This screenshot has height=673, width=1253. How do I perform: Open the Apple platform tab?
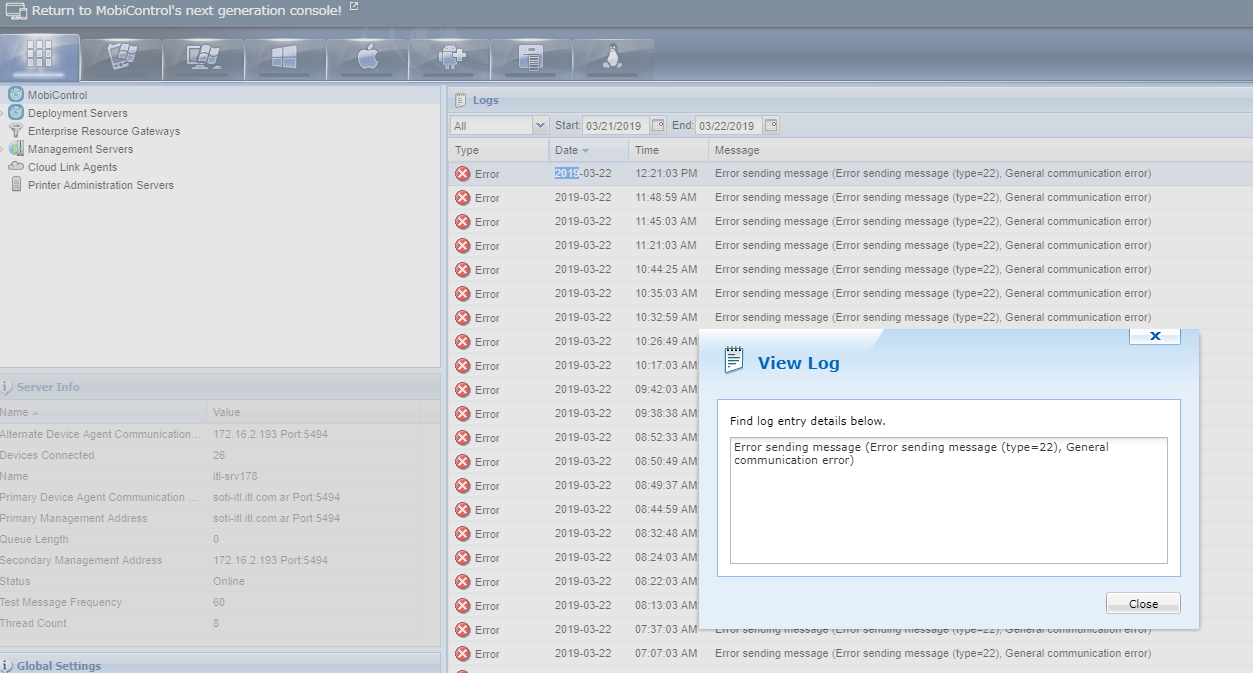[x=367, y=58]
